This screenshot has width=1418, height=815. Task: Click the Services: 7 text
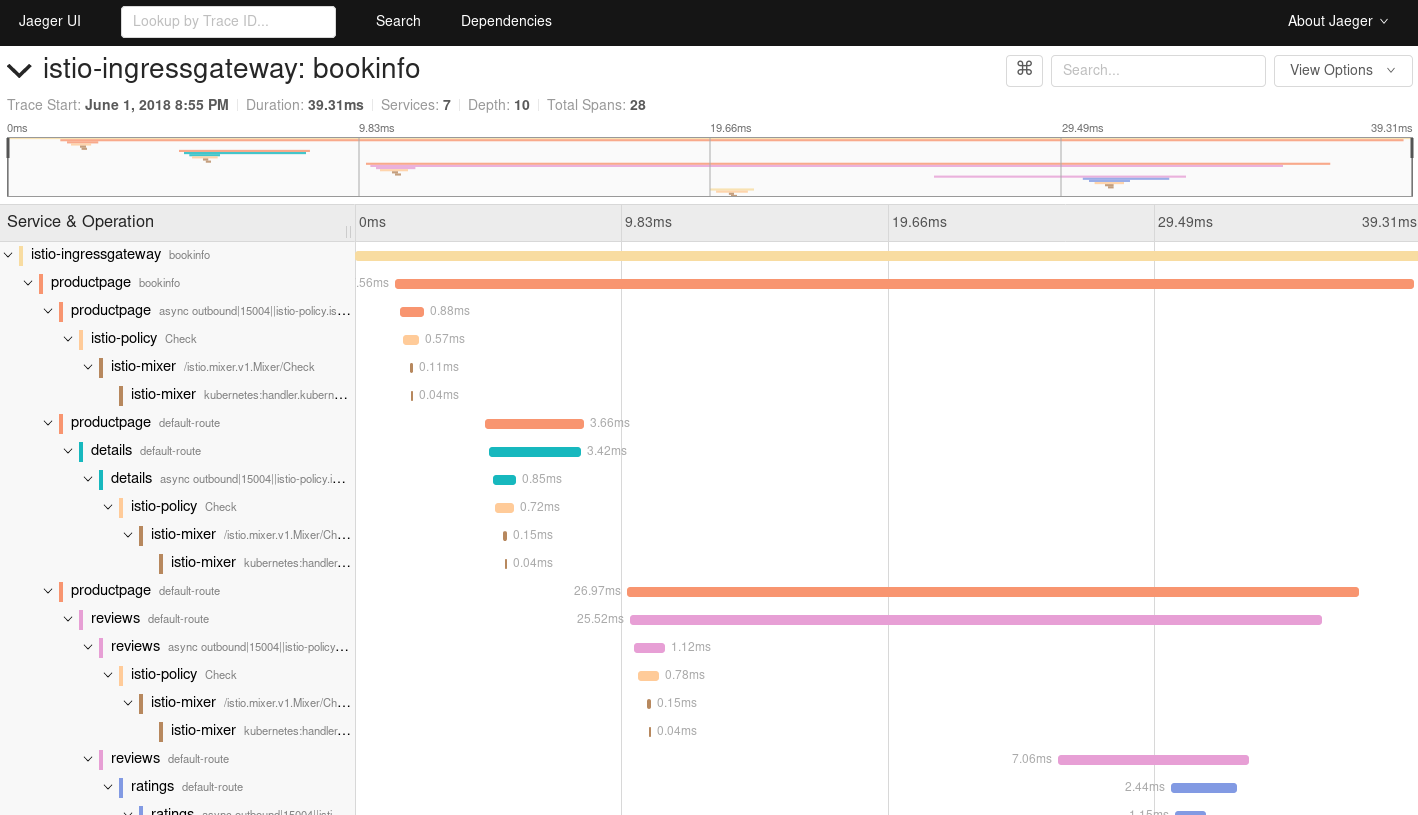[x=415, y=105]
